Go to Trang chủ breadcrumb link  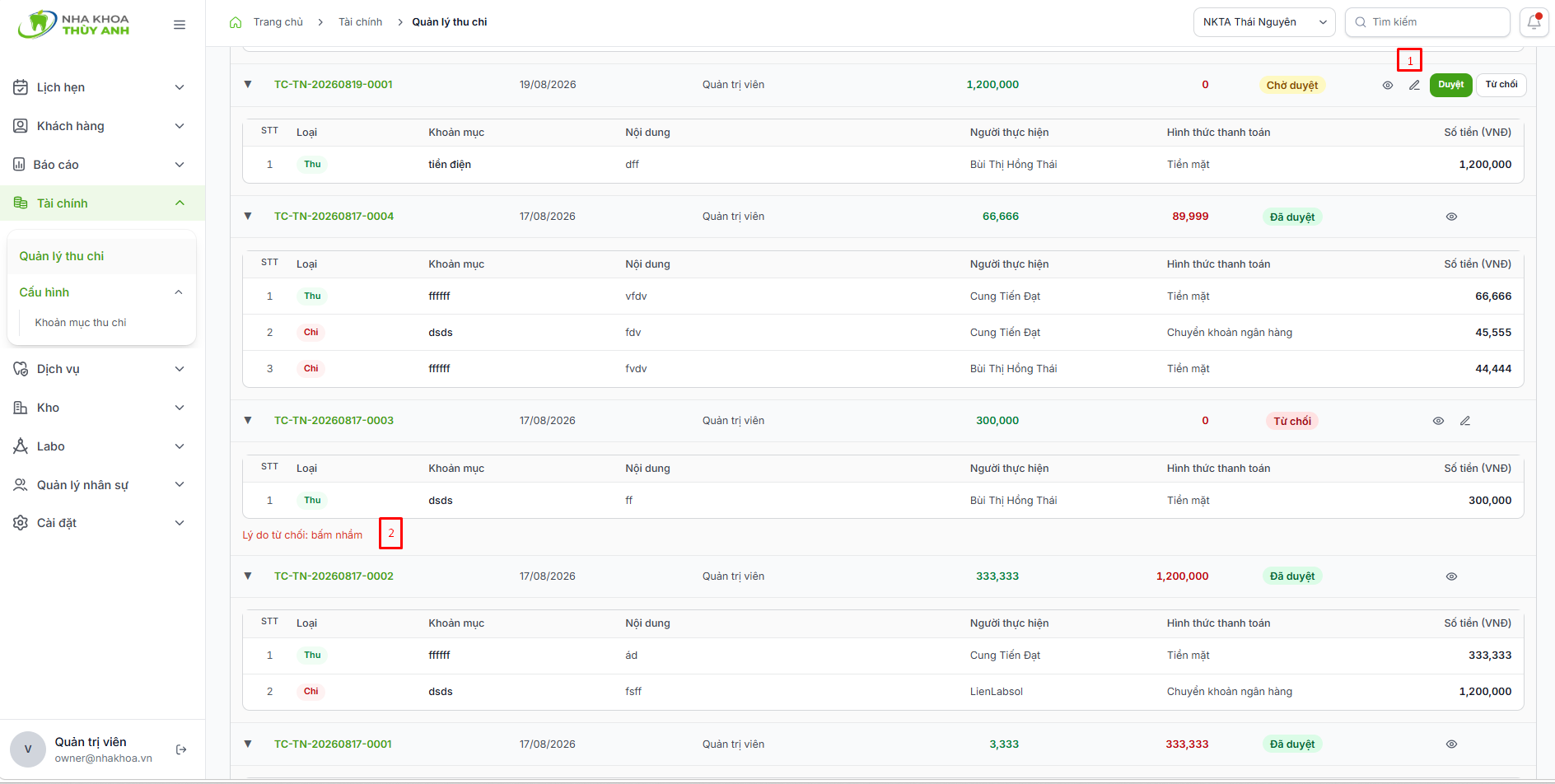(278, 22)
